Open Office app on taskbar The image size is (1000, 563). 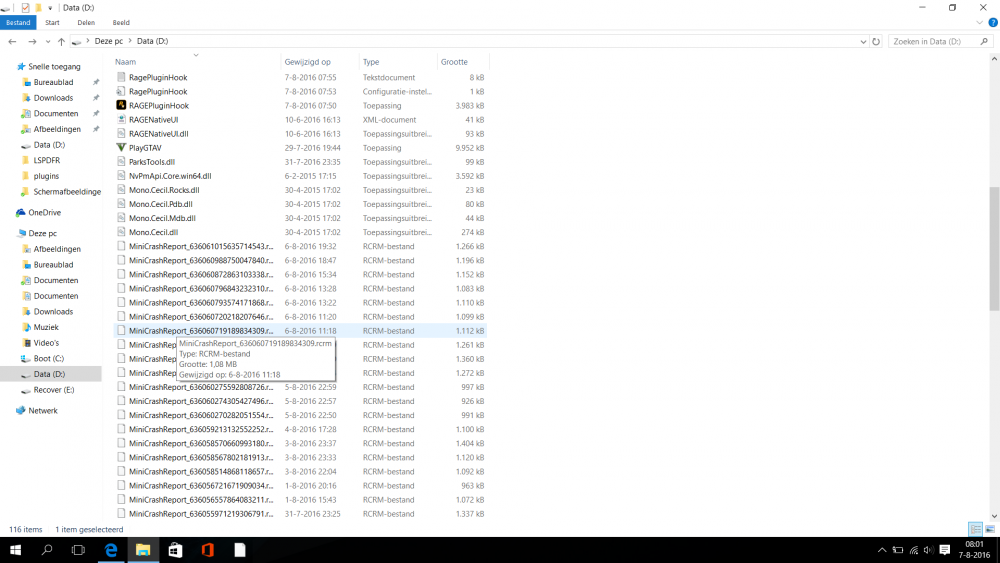pos(207,550)
